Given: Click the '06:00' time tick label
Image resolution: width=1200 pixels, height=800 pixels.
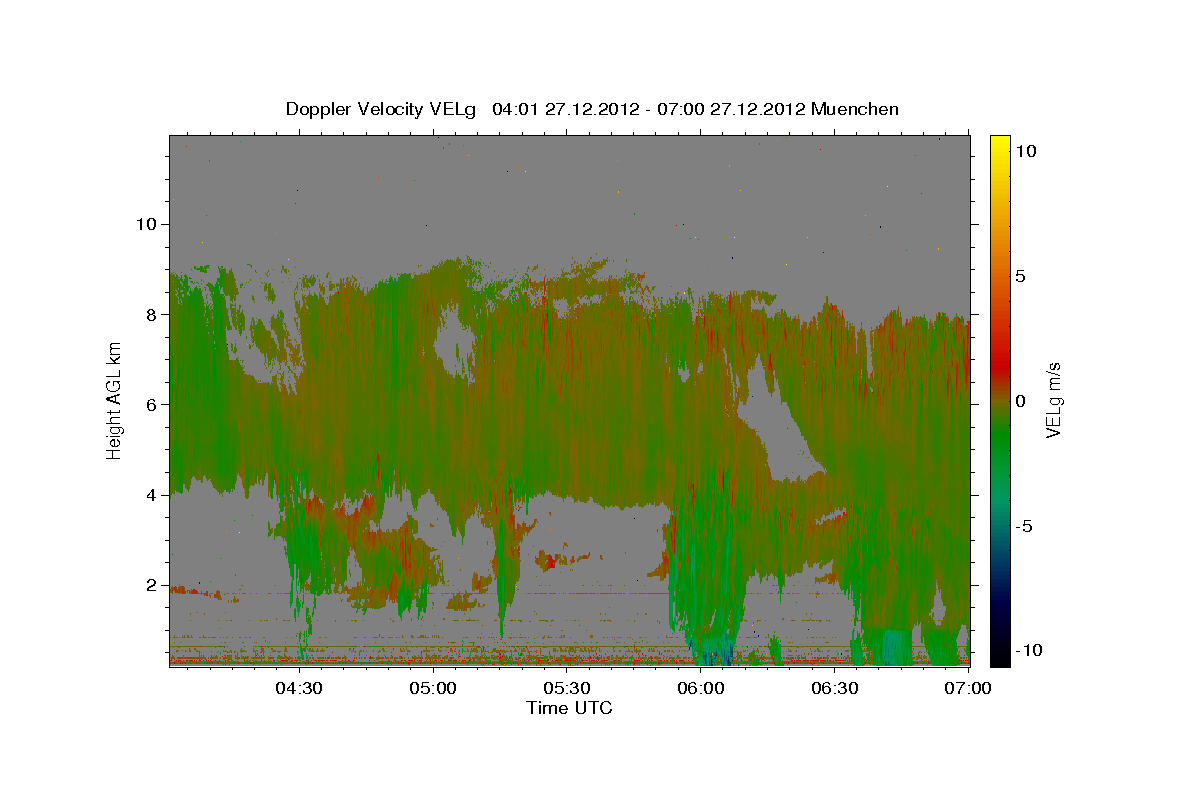Looking at the screenshot, I should pyautogui.click(x=701, y=688).
